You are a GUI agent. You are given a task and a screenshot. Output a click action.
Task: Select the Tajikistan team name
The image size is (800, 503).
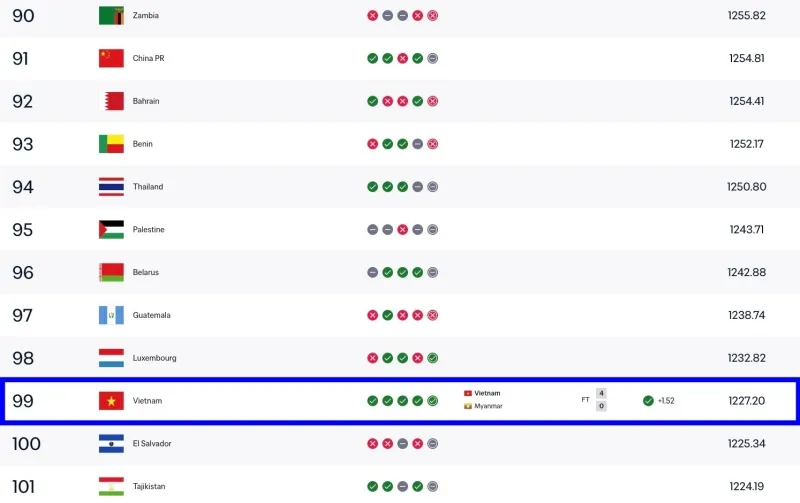(x=149, y=487)
